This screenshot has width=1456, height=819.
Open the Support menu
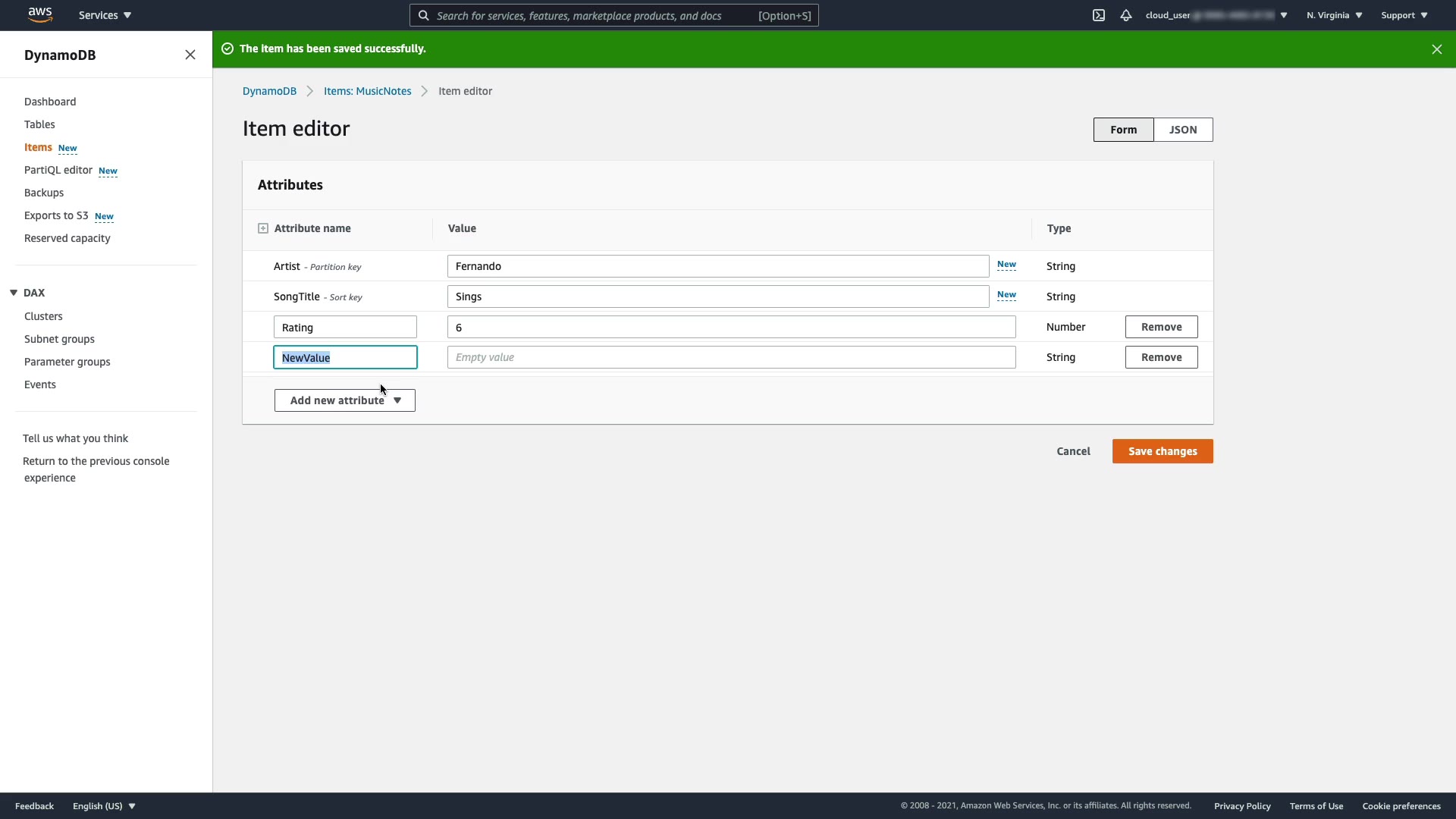coord(1404,15)
